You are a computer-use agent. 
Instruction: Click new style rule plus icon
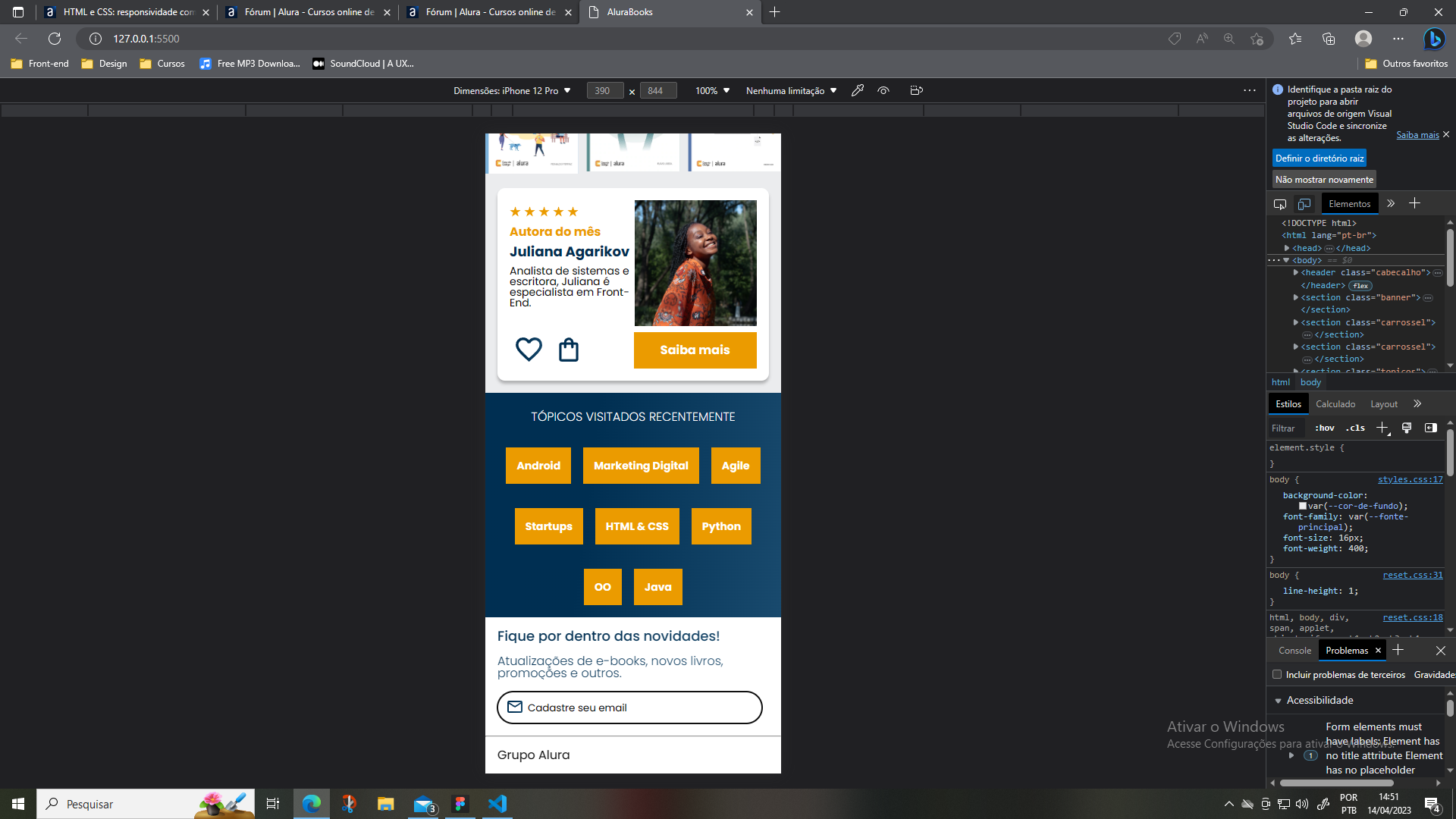click(1382, 428)
